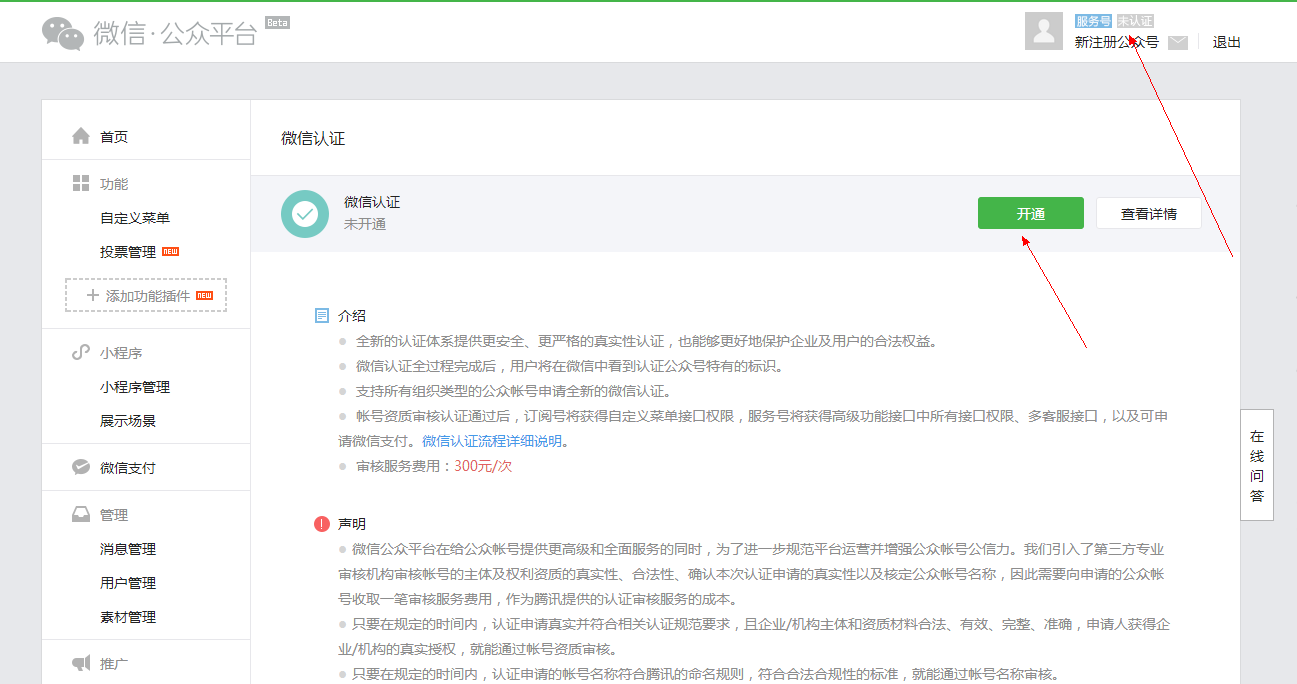Open 小程序管理 in sidebar
Viewport: 1297px width, 684px height.
(135, 387)
